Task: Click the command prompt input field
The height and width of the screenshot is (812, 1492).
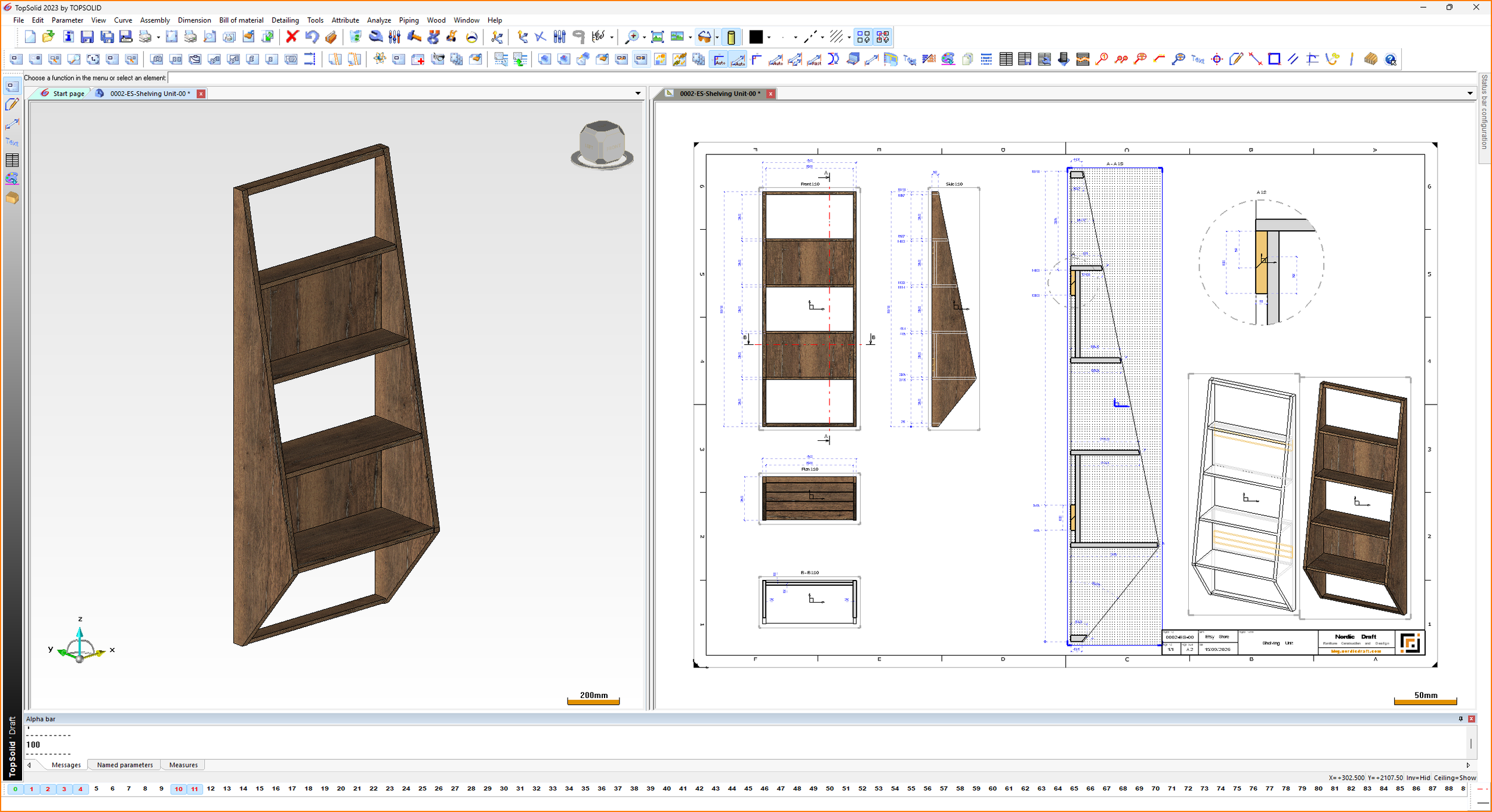Action: (x=822, y=78)
